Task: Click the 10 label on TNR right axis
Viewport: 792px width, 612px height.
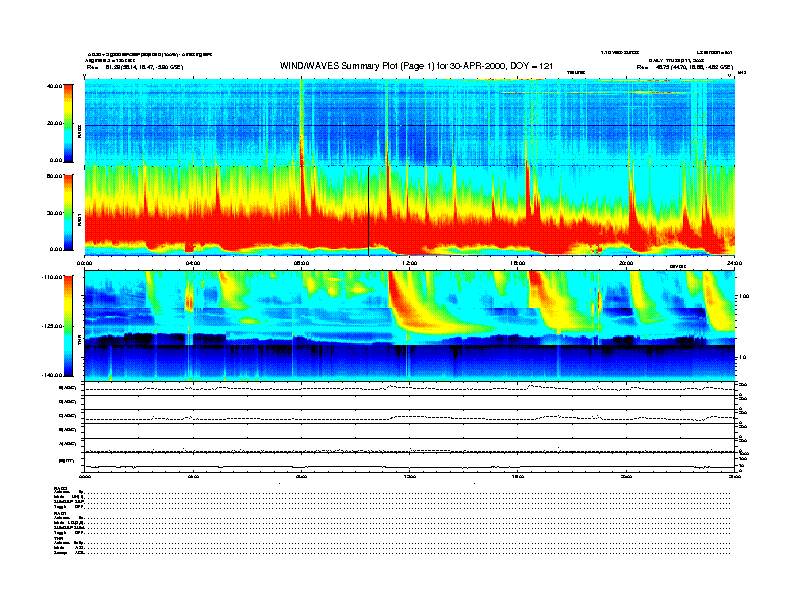Action: click(x=742, y=357)
